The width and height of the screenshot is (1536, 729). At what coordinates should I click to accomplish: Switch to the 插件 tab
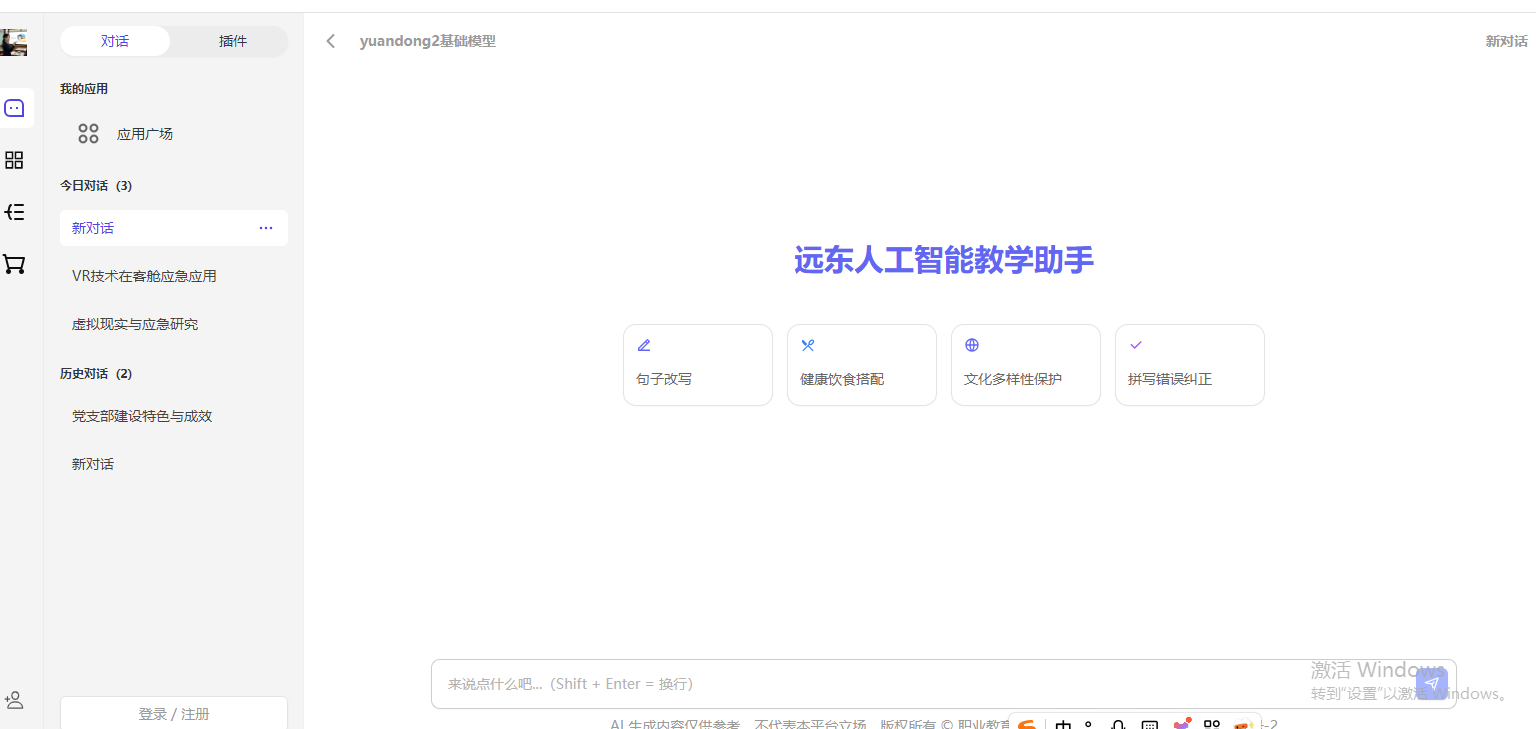232,41
